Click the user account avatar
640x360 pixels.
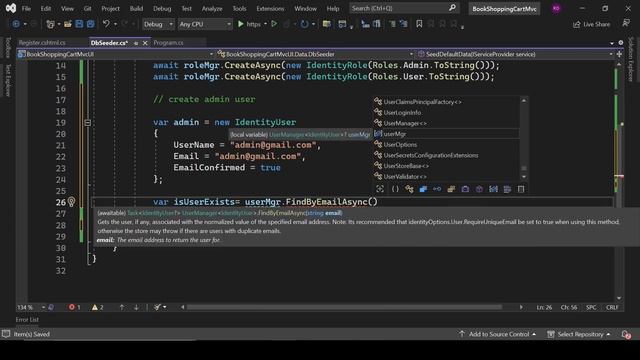coord(556,8)
